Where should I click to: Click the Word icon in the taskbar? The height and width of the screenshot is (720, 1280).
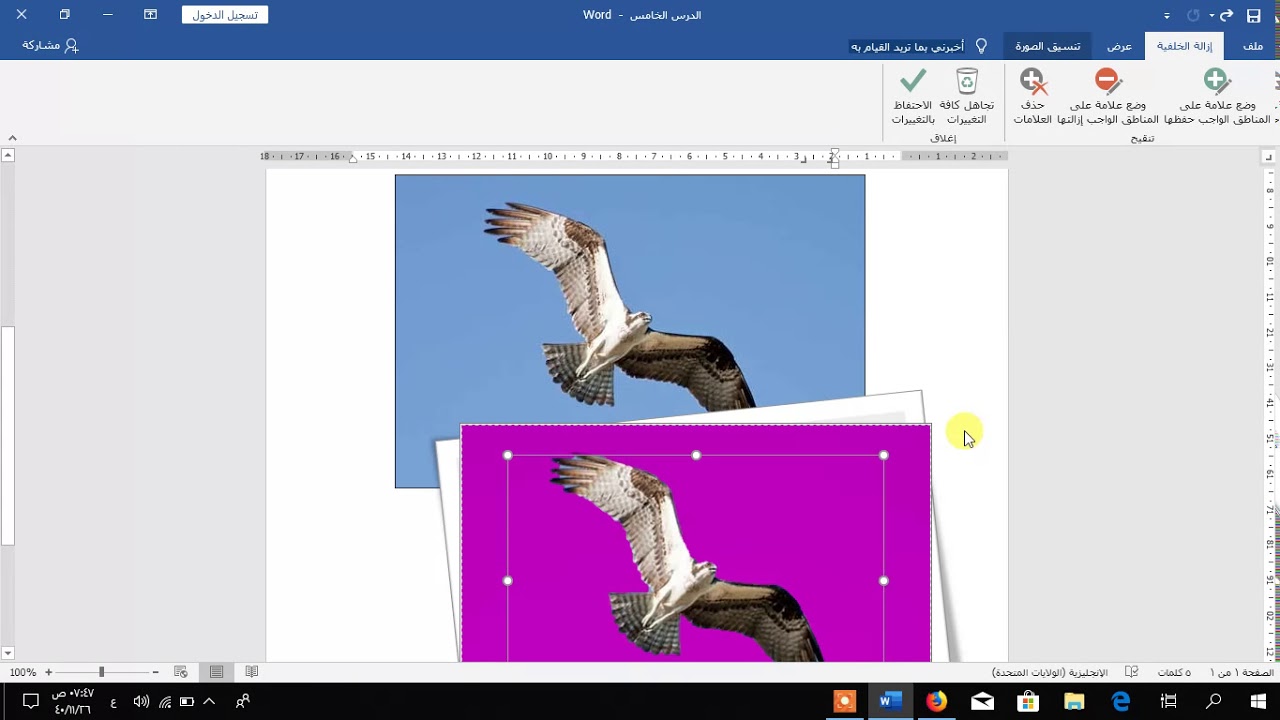click(890, 701)
